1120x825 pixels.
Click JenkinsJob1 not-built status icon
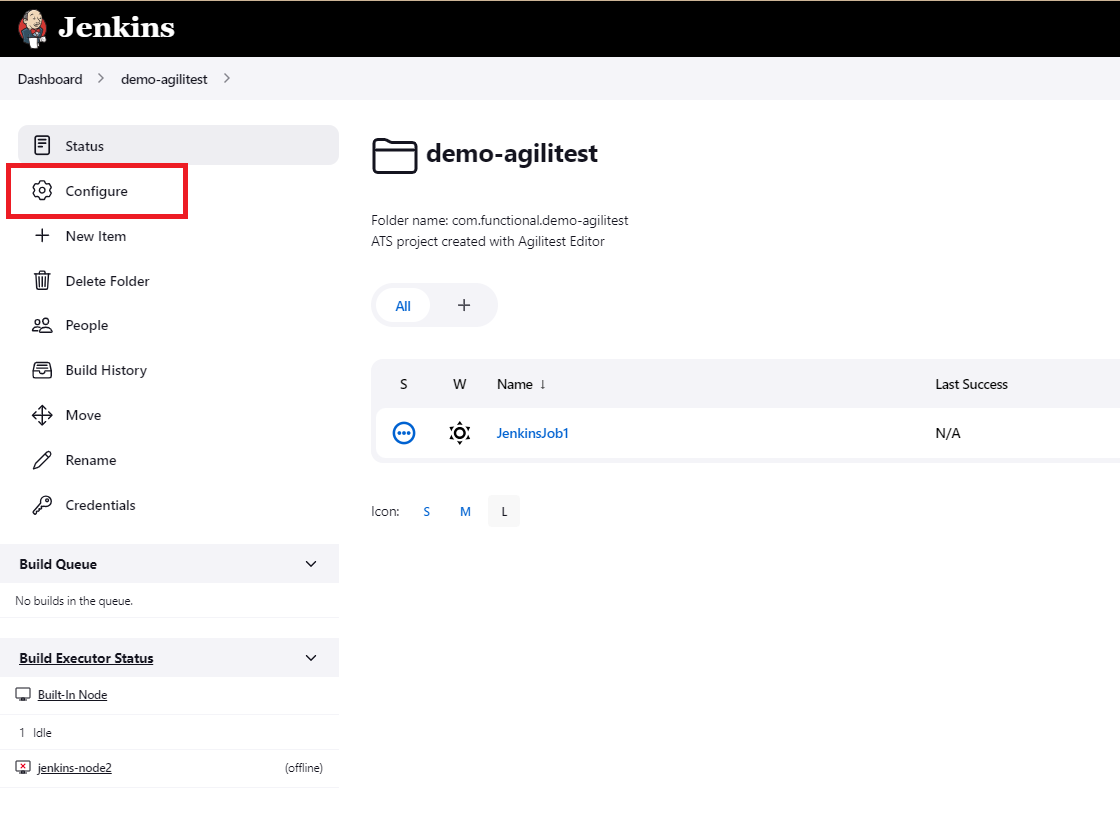pyautogui.click(x=404, y=433)
